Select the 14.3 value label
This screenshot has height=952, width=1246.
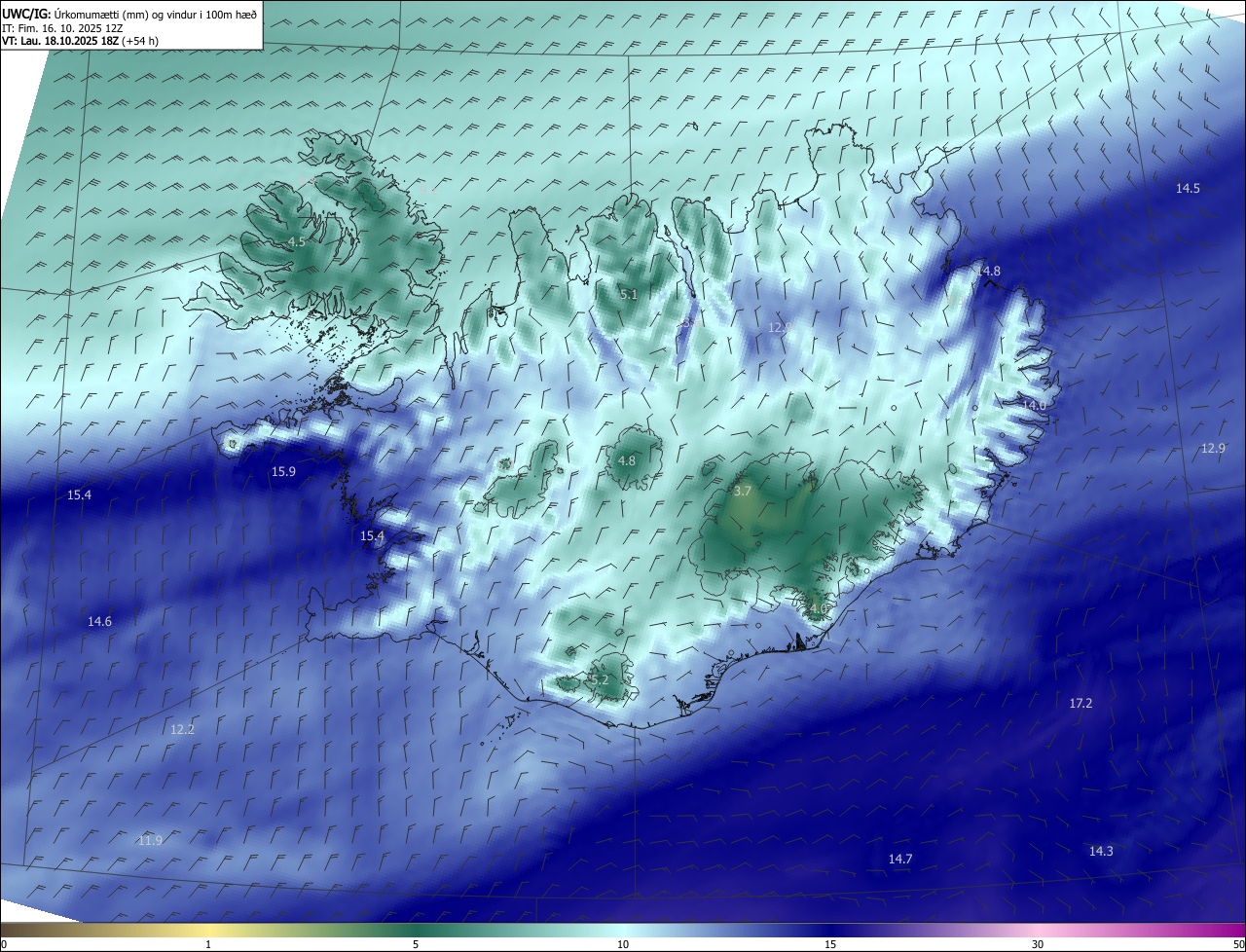(1101, 851)
